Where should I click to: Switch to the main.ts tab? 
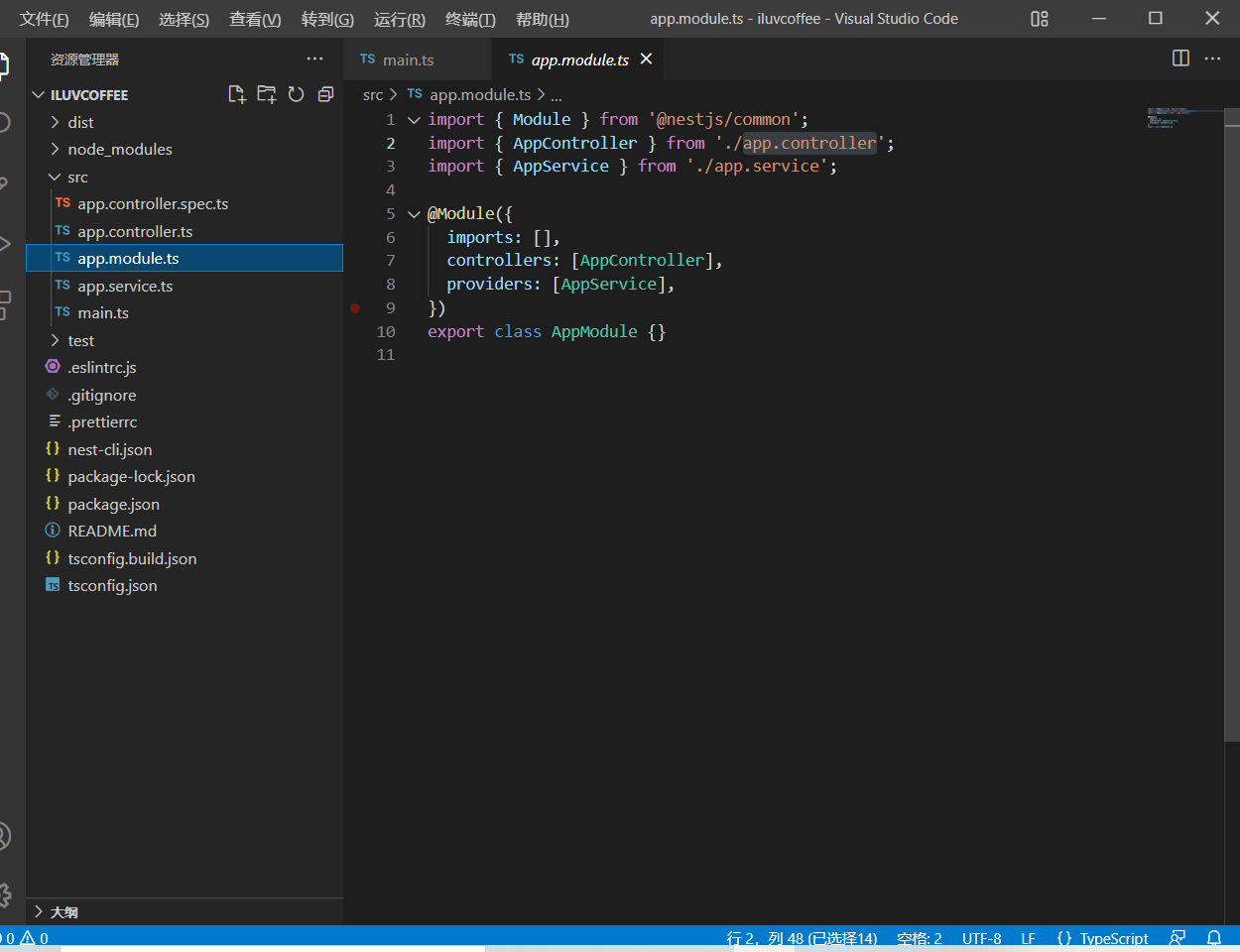pos(408,59)
